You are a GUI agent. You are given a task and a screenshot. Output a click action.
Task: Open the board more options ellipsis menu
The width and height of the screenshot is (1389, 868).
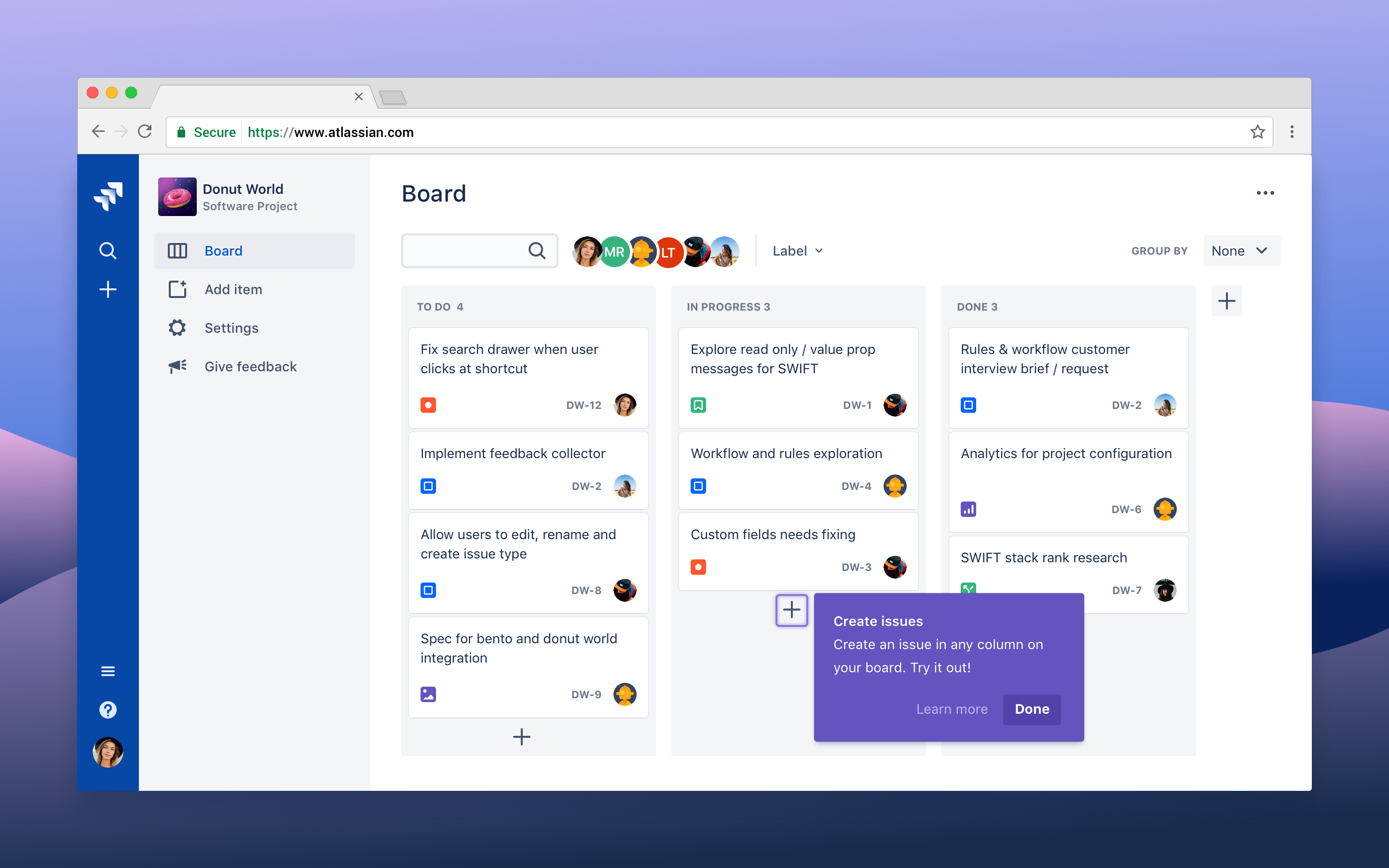(1266, 193)
